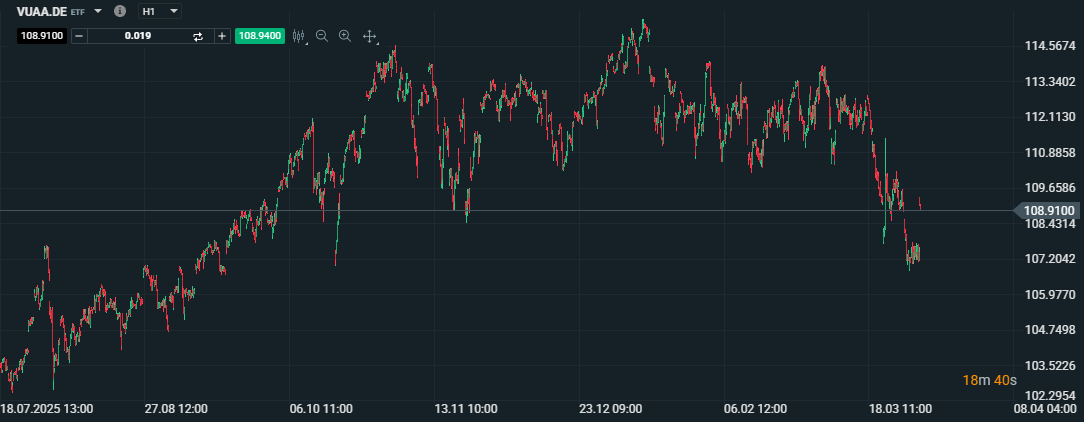Zoom out the chart
This screenshot has height=422, width=1084.
coord(321,36)
